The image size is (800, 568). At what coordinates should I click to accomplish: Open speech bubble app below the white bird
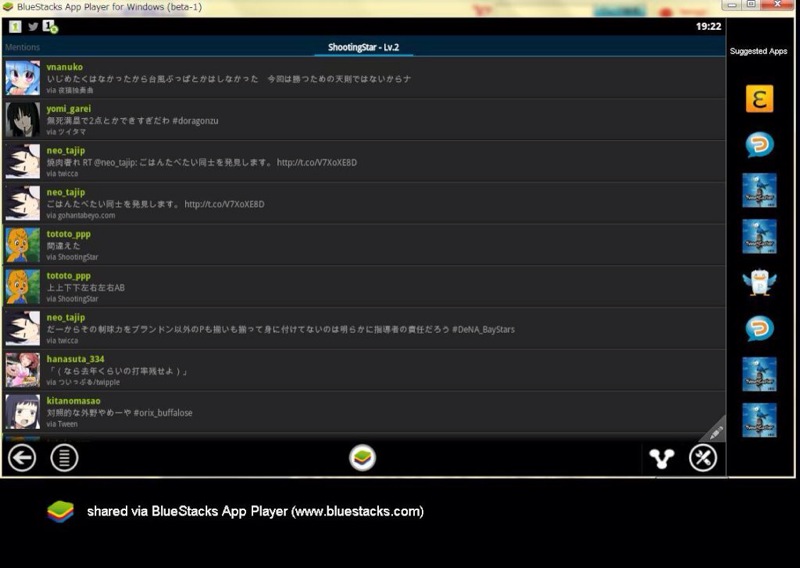pyautogui.click(x=759, y=328)
